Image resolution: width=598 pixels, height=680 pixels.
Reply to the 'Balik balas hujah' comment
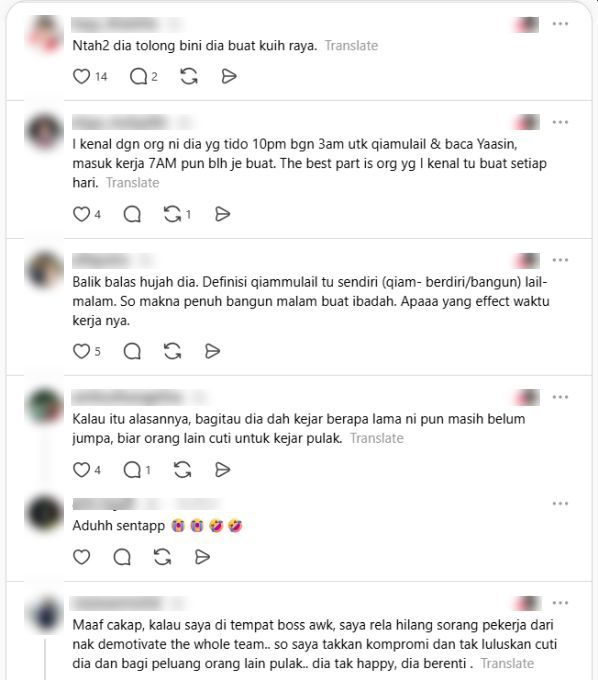tap(132, 351)
